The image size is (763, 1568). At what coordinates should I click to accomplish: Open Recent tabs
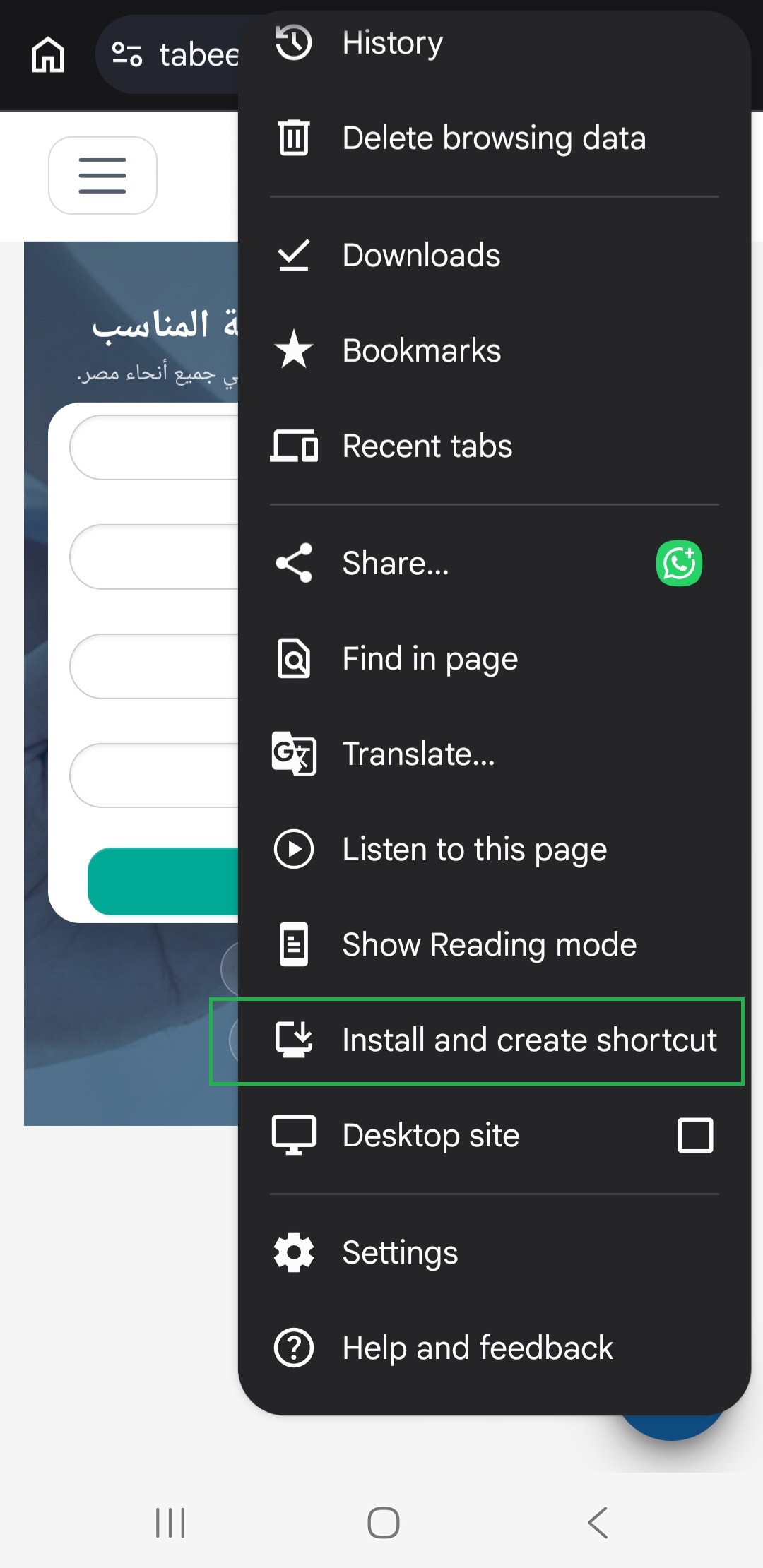[495, 446]
